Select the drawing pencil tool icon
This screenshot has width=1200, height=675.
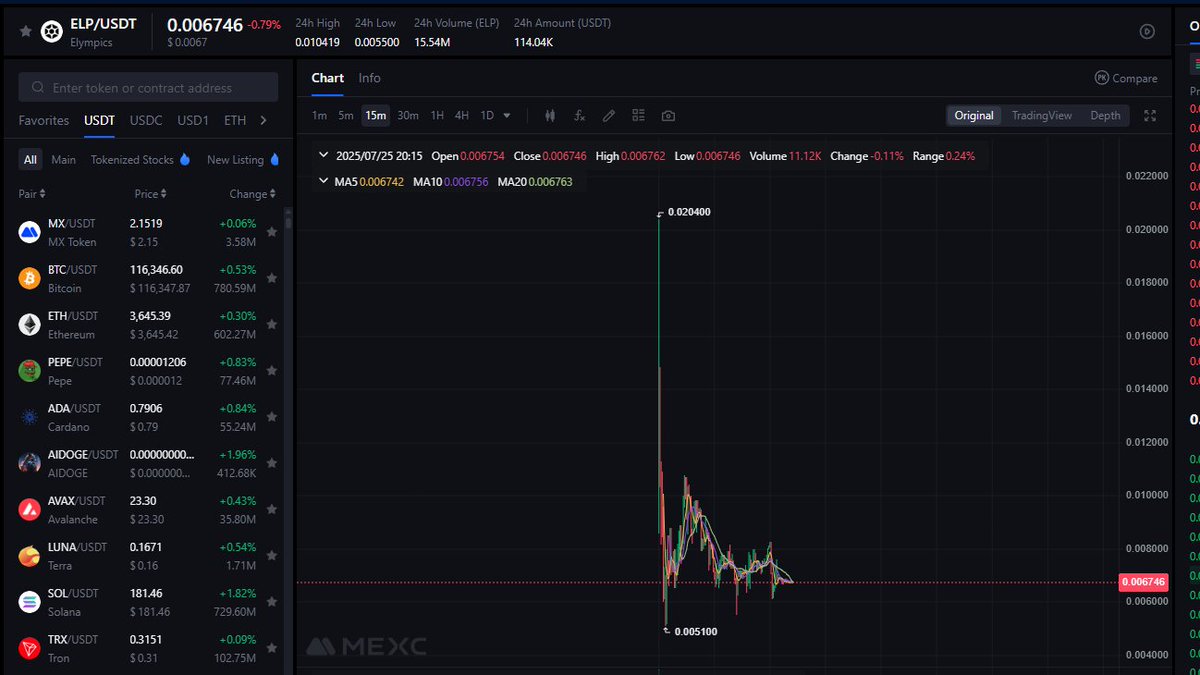[x=608, y=115]
